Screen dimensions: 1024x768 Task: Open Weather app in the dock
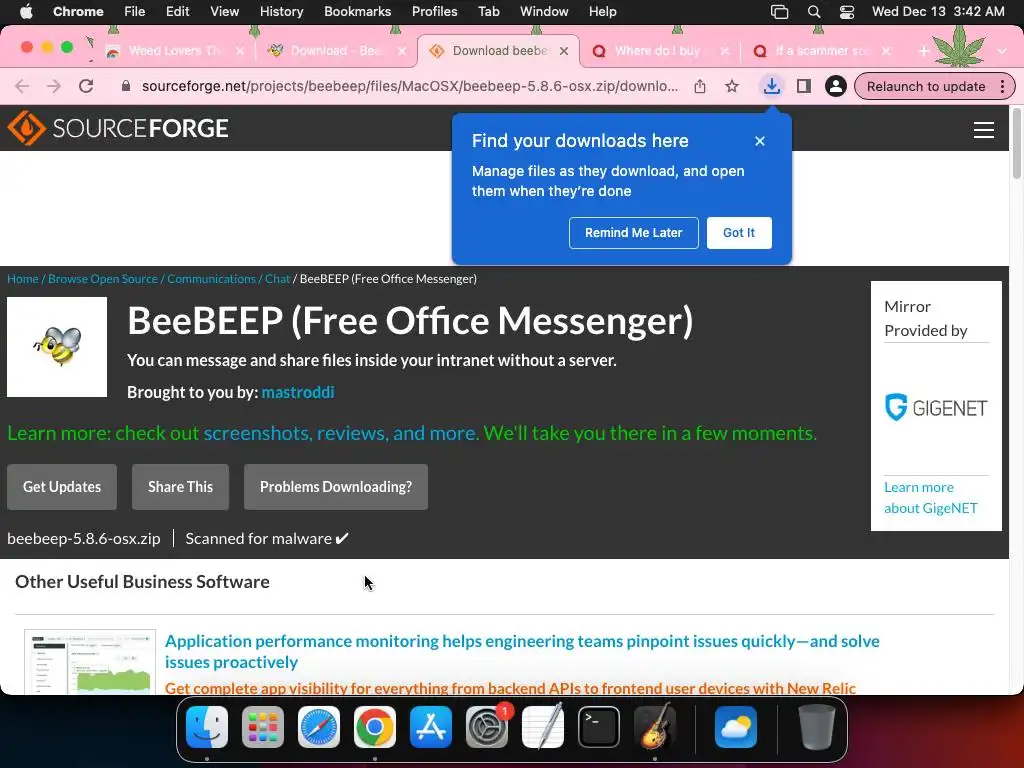coord(736,727)
